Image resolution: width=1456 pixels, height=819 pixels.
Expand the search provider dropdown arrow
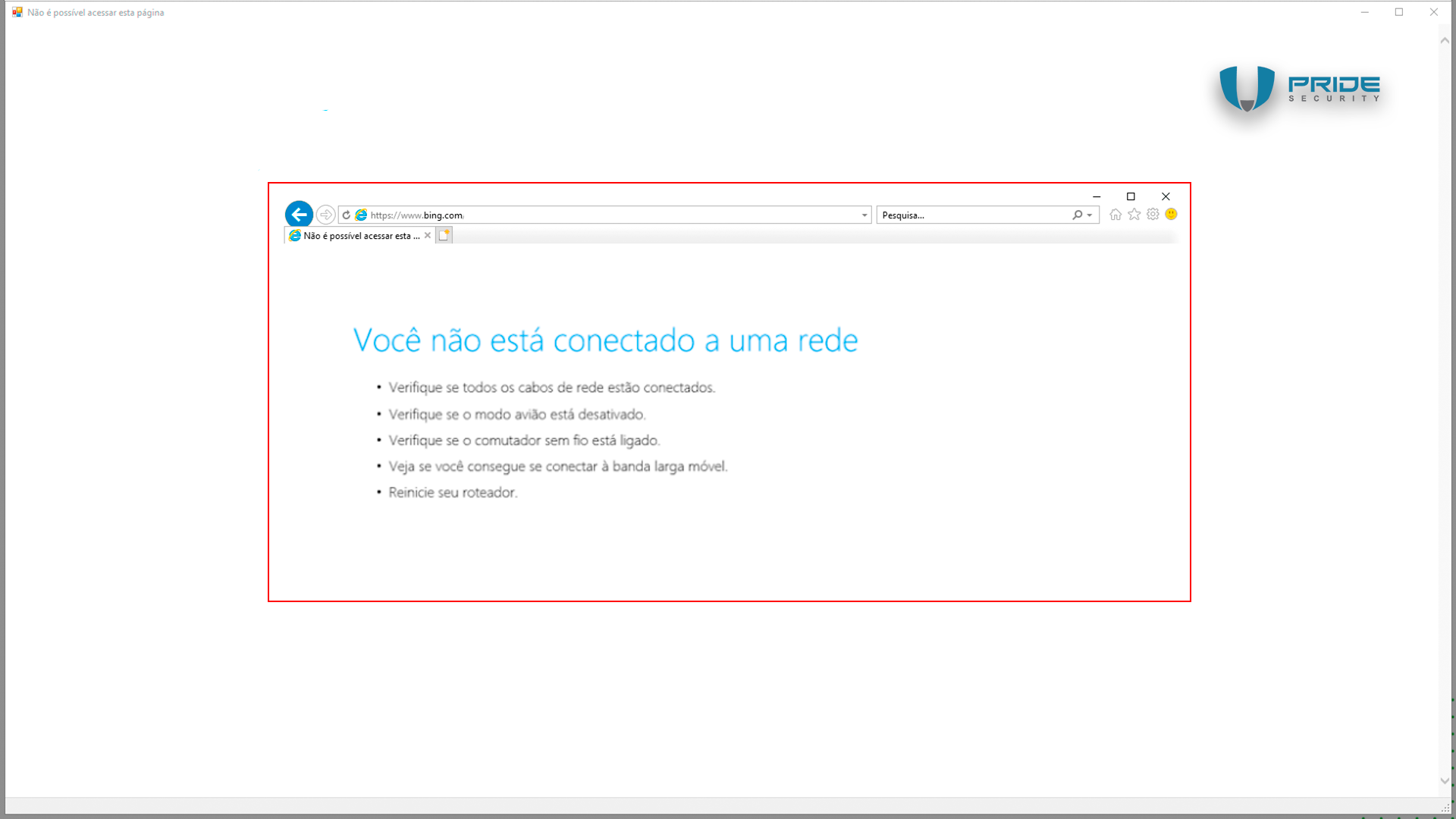(x=1090, y=215)
